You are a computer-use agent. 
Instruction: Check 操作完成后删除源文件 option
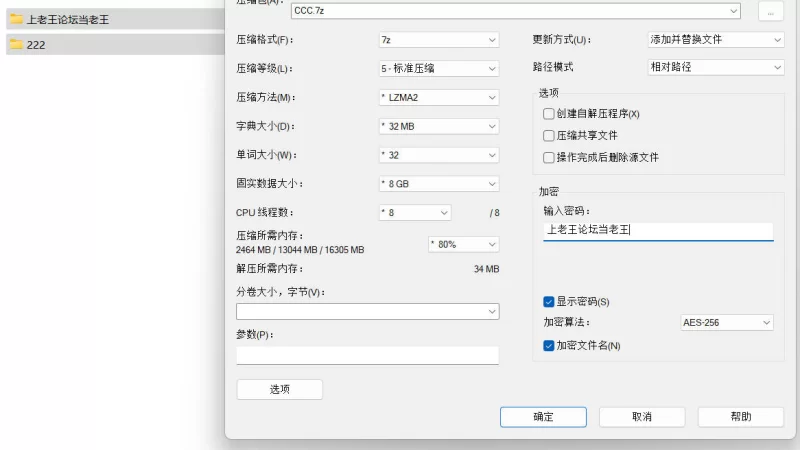[549, 158]
